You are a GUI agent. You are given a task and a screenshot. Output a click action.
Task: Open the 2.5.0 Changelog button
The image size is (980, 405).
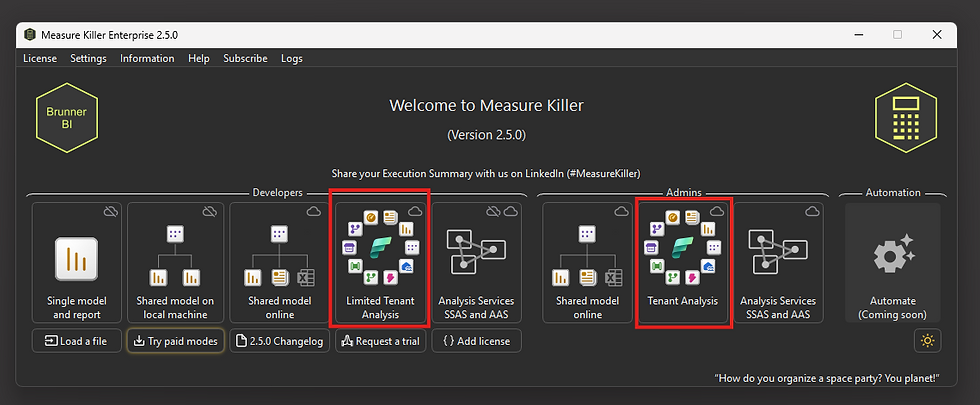(x=280, y=341)
